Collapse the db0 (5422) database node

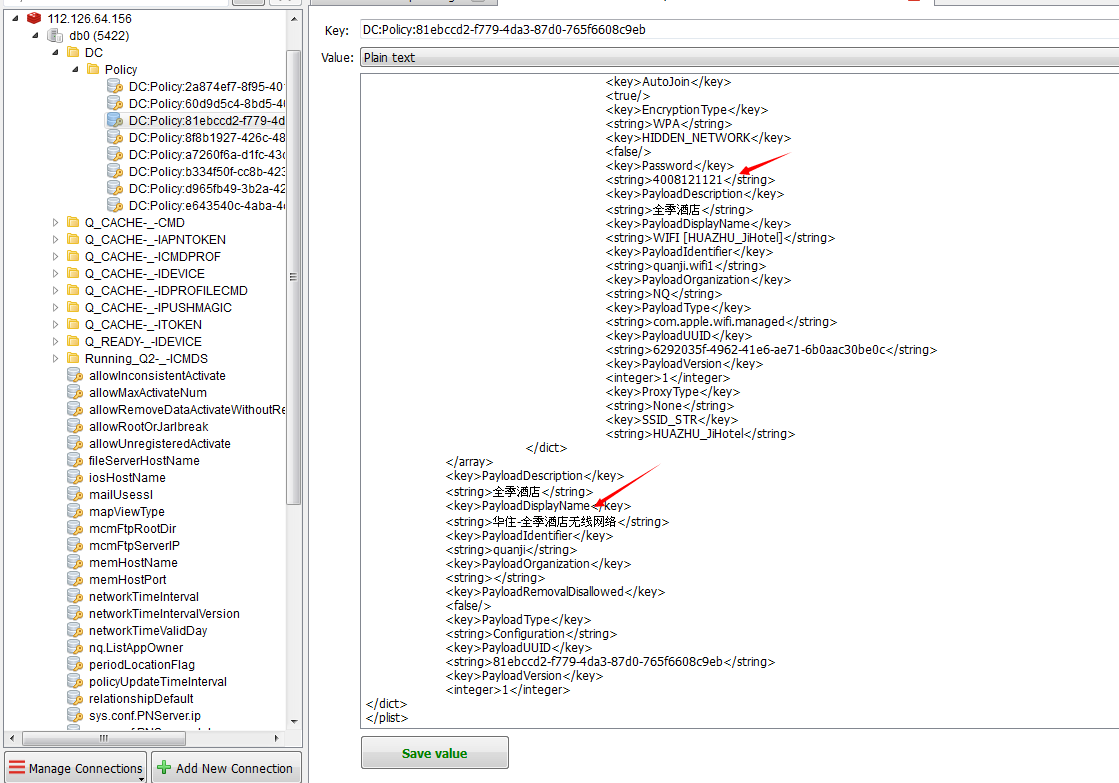point(35,35)
